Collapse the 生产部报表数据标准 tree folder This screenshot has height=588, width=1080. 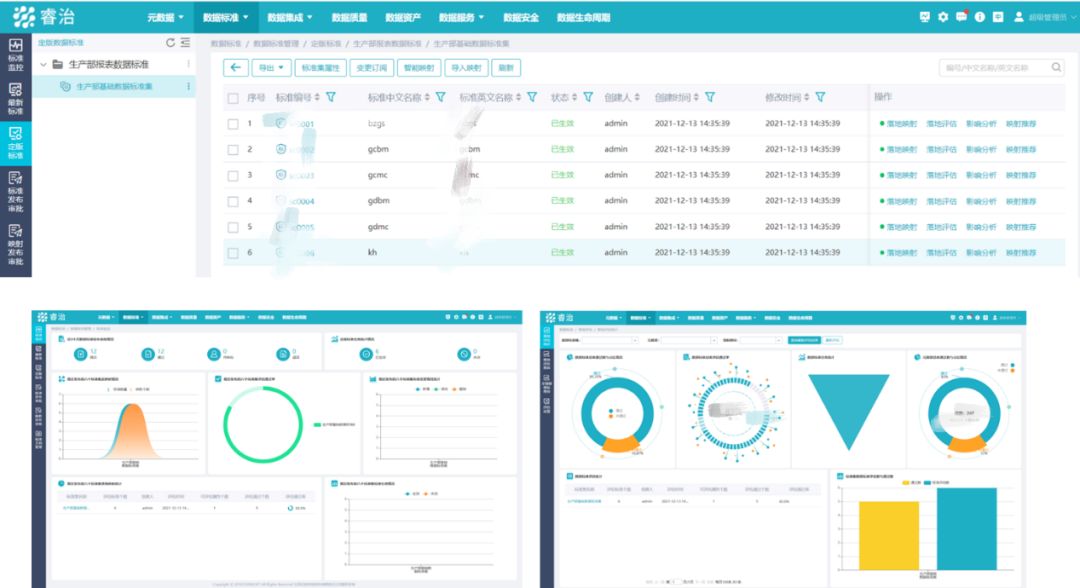pos(43,65)
